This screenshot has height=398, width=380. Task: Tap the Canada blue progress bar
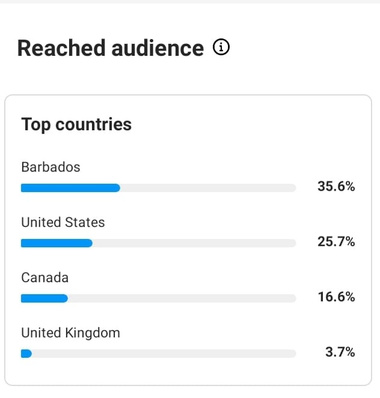point(44,298)
